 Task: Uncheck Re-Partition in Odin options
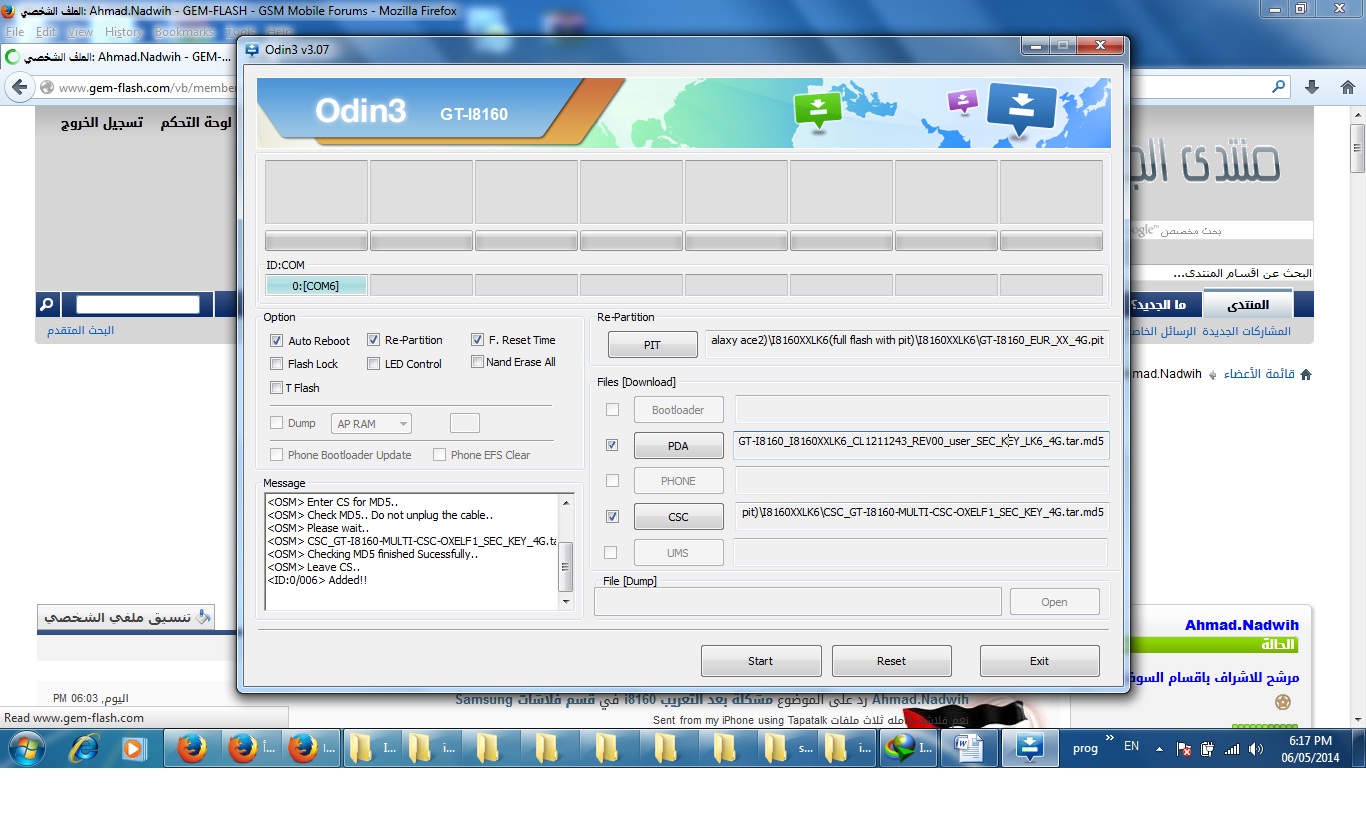[x=374, y=340]
